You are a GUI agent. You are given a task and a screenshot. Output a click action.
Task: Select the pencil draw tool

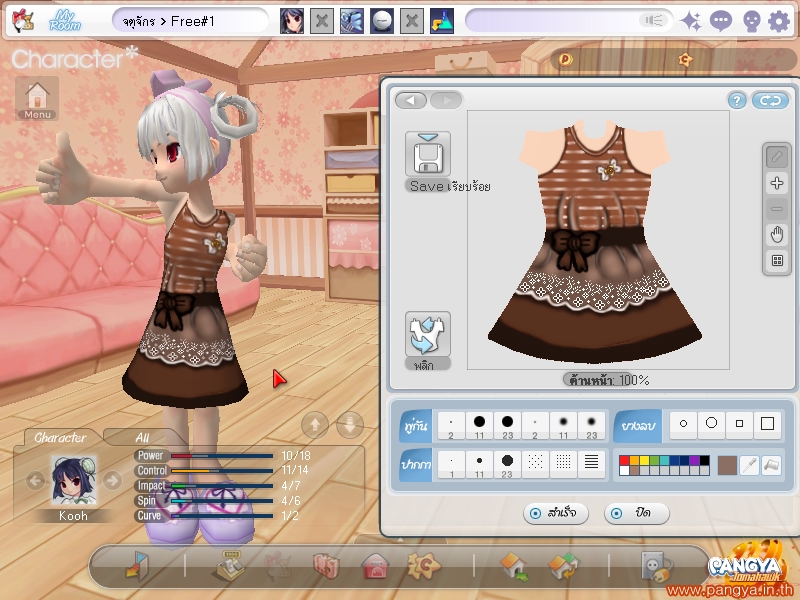tap(777, 157)
